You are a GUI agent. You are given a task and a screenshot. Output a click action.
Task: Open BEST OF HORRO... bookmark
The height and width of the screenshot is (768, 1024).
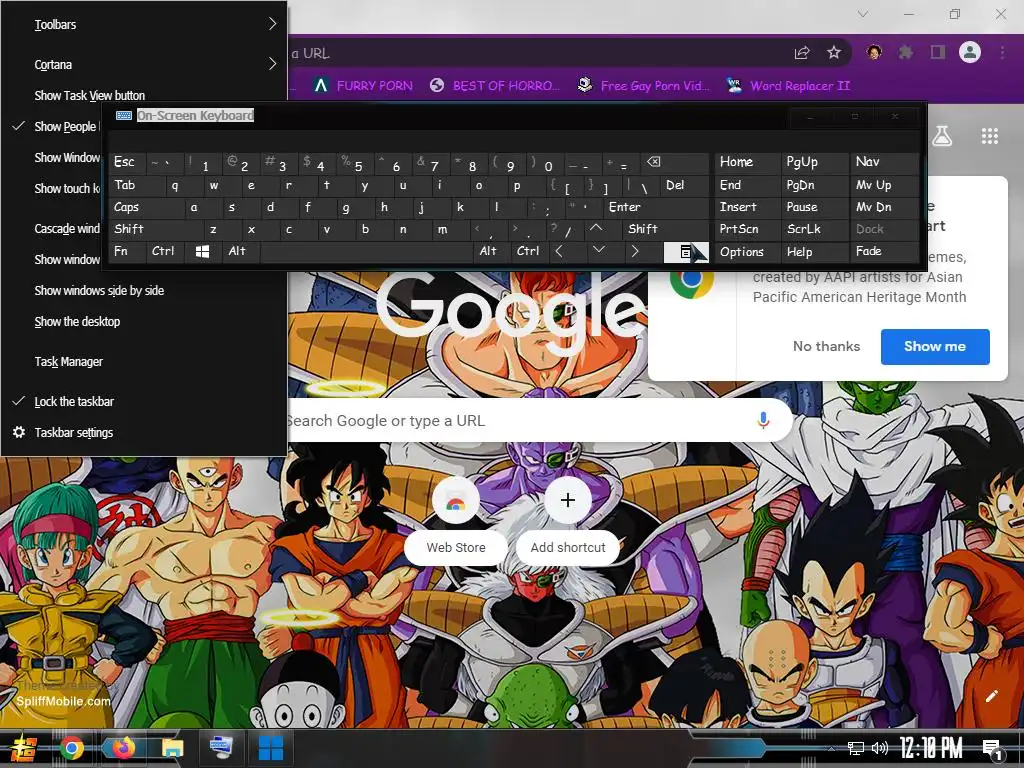pyautogui.click(x=495, y=86)
